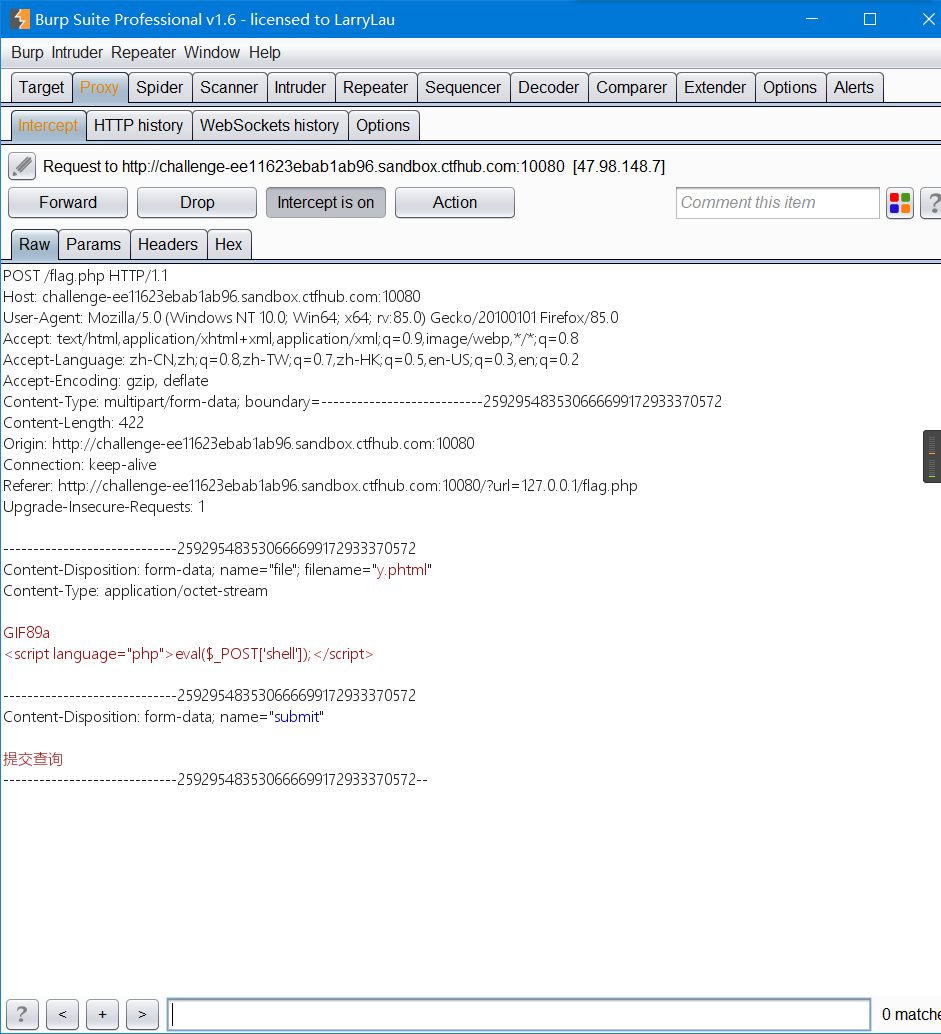Open the Scanner tab

point(229,87)
